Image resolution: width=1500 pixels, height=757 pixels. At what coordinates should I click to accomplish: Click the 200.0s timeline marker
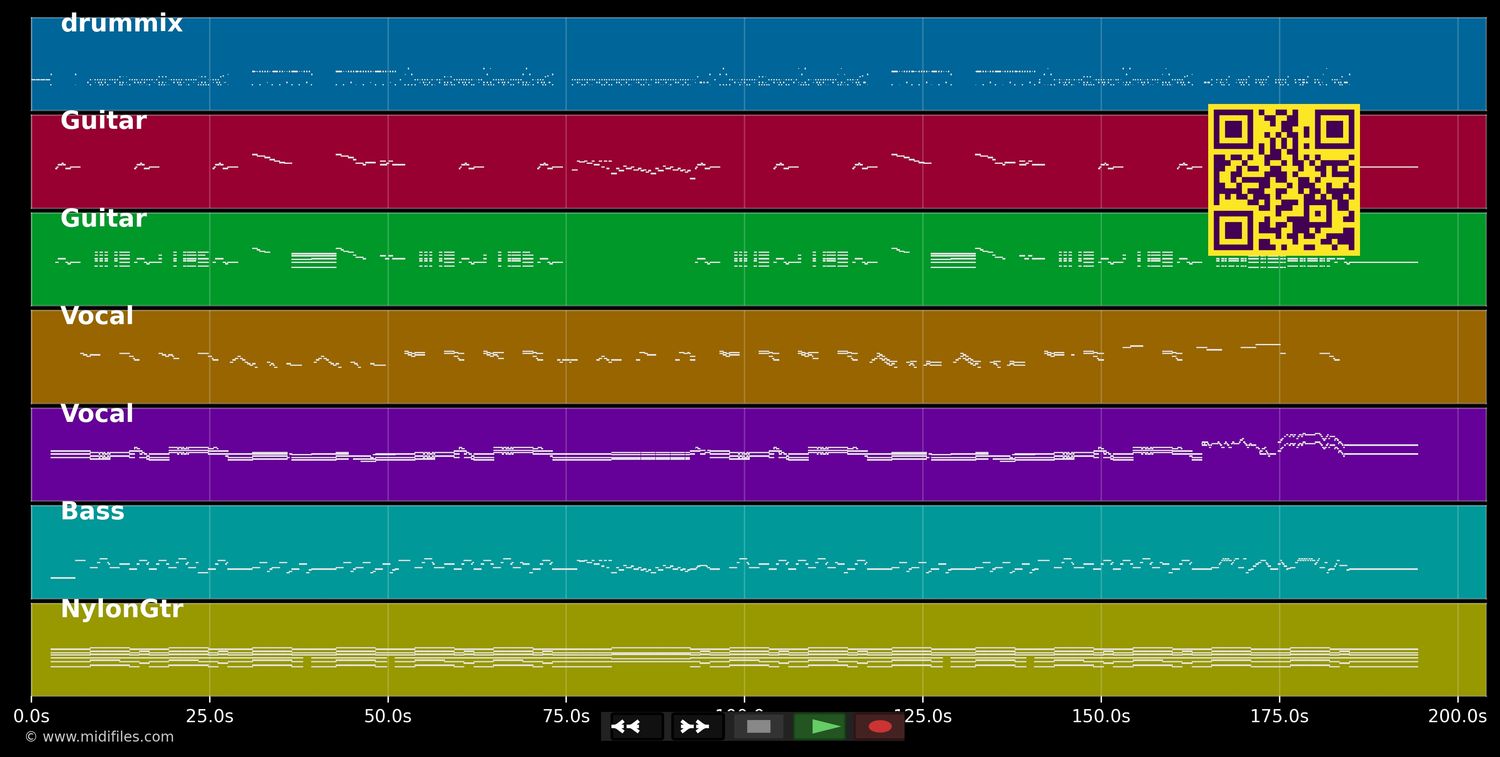1458,716
